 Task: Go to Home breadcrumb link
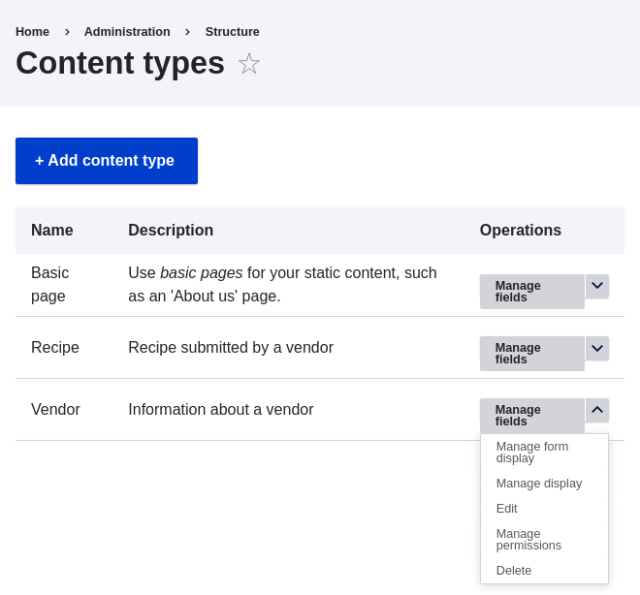(32, 32)
